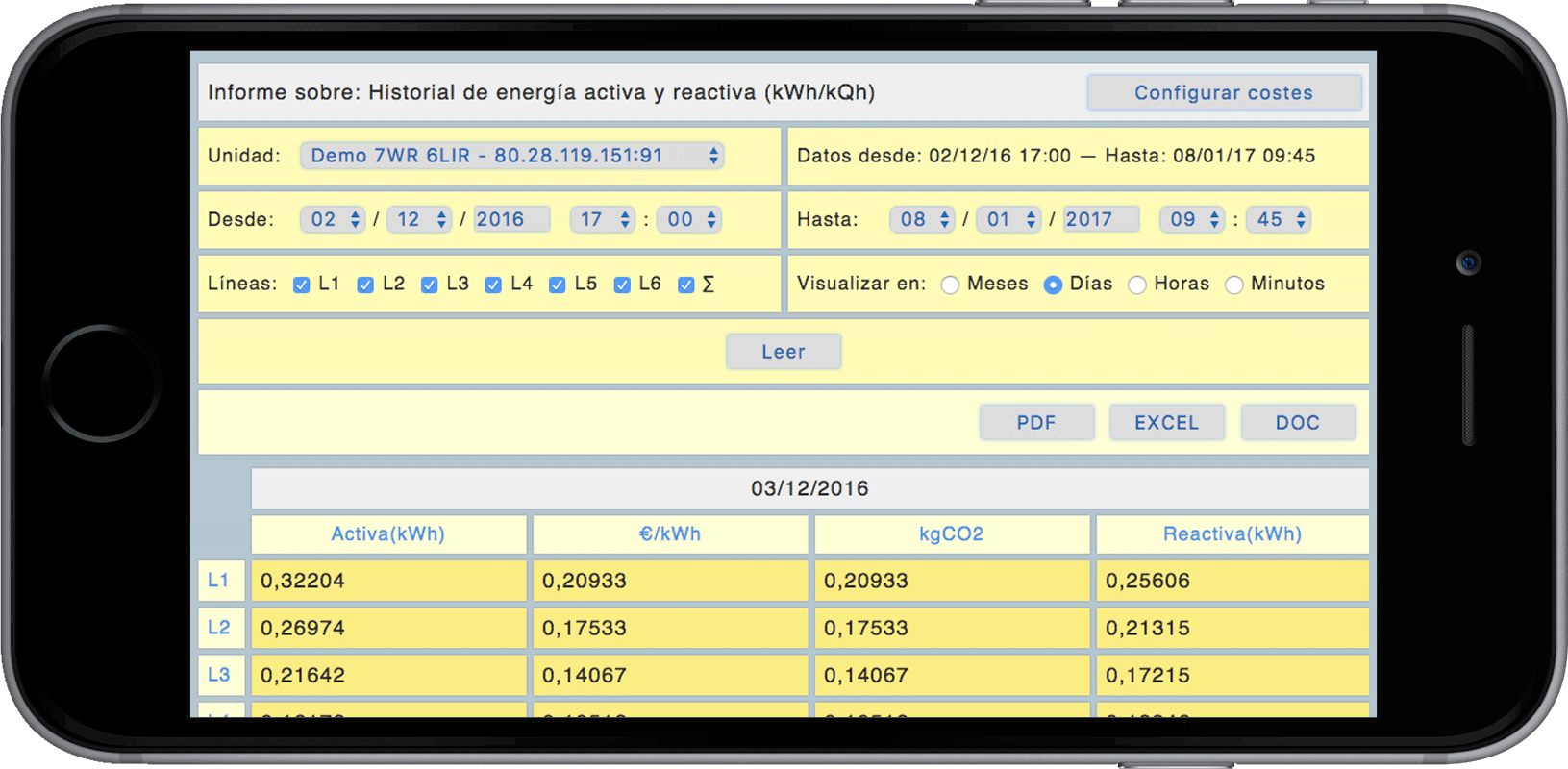Click the L1 row label
Image resolution: width=1568 pixels, height=769 pixels.
pyautogui.click(x=220, y=581)
